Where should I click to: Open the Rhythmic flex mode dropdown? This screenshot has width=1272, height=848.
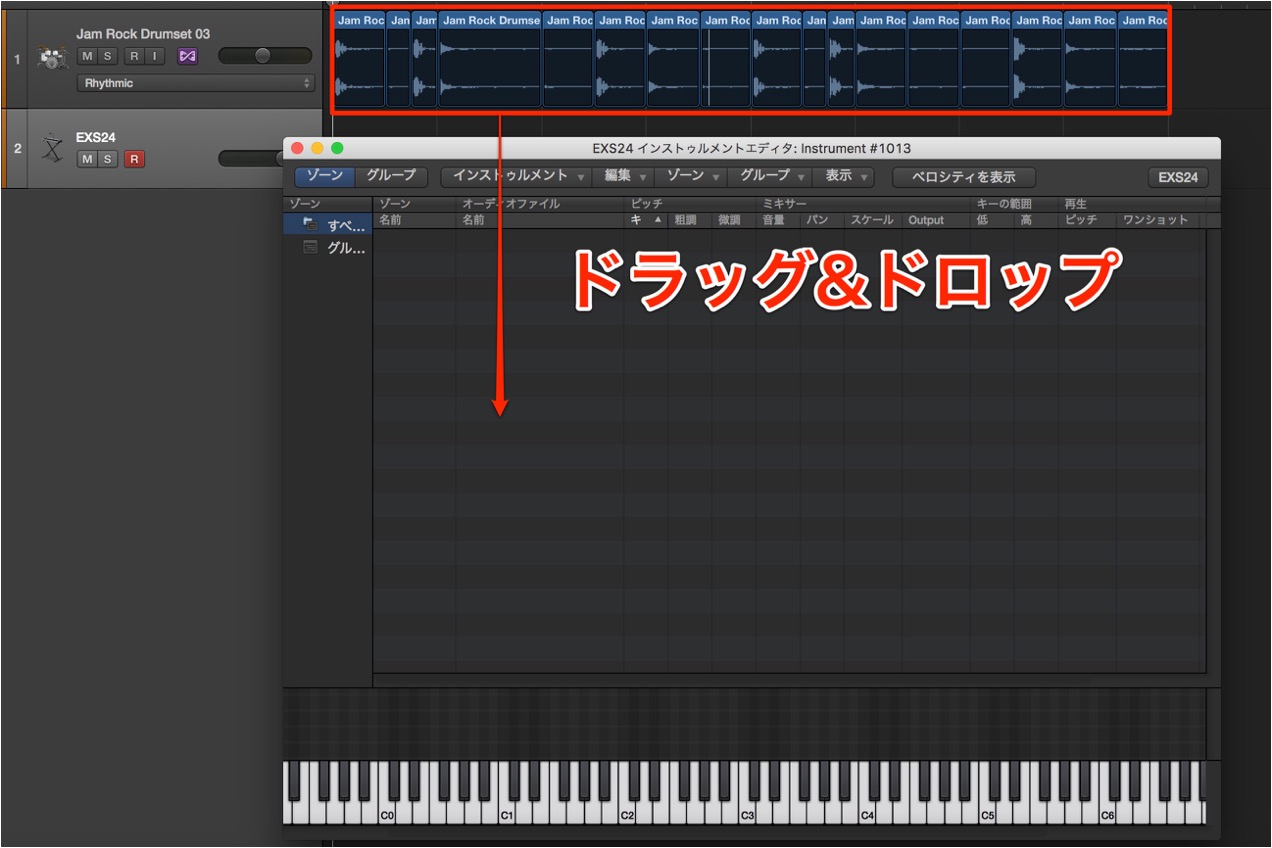[x=196, y=83]
